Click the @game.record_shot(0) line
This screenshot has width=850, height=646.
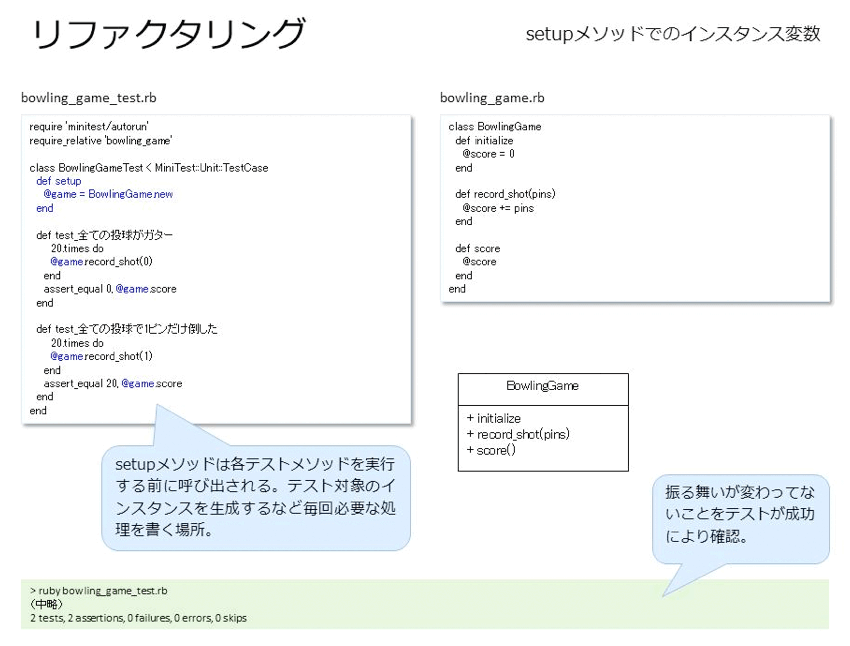101,262
